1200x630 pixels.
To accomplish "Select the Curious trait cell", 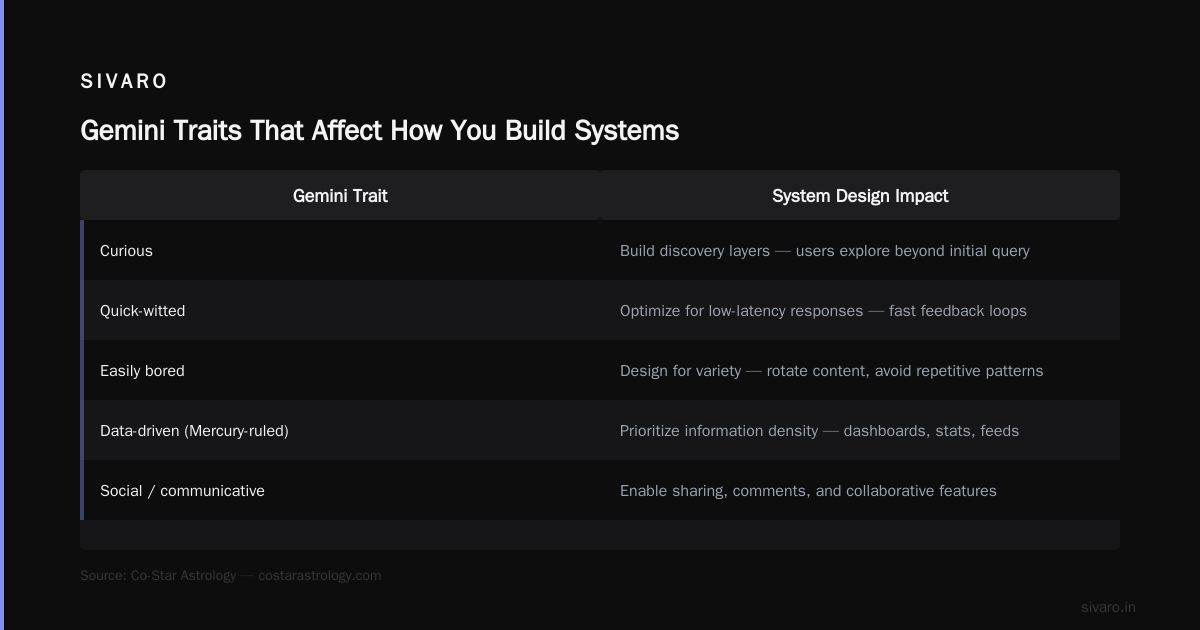I will click(342, 251).
